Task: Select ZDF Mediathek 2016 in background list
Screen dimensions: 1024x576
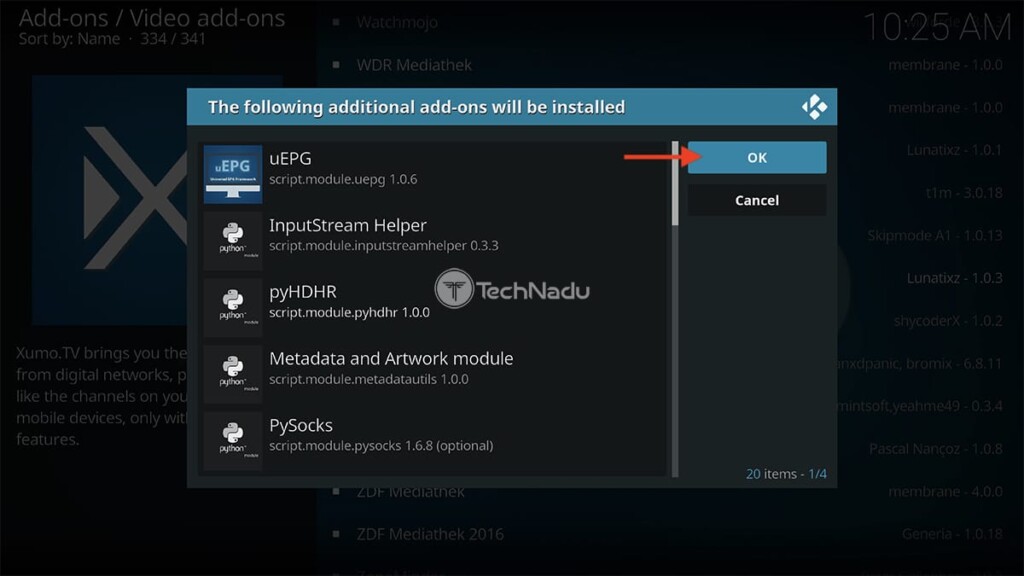Action: coord(430,534)
